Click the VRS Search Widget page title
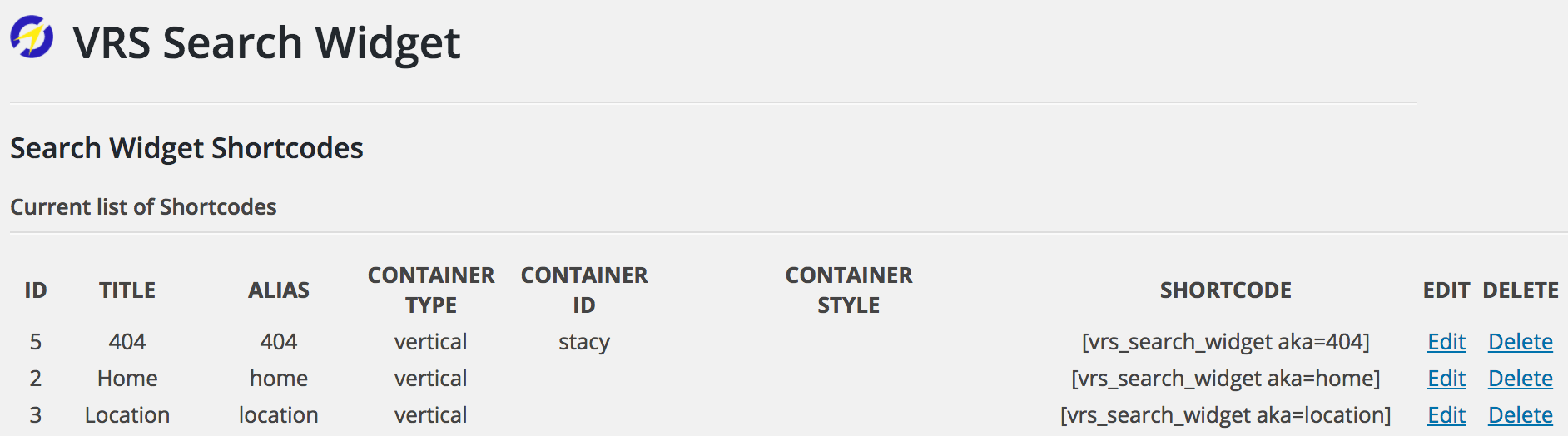The height and width of the screenshot is (436, 1568). (266, 42)
